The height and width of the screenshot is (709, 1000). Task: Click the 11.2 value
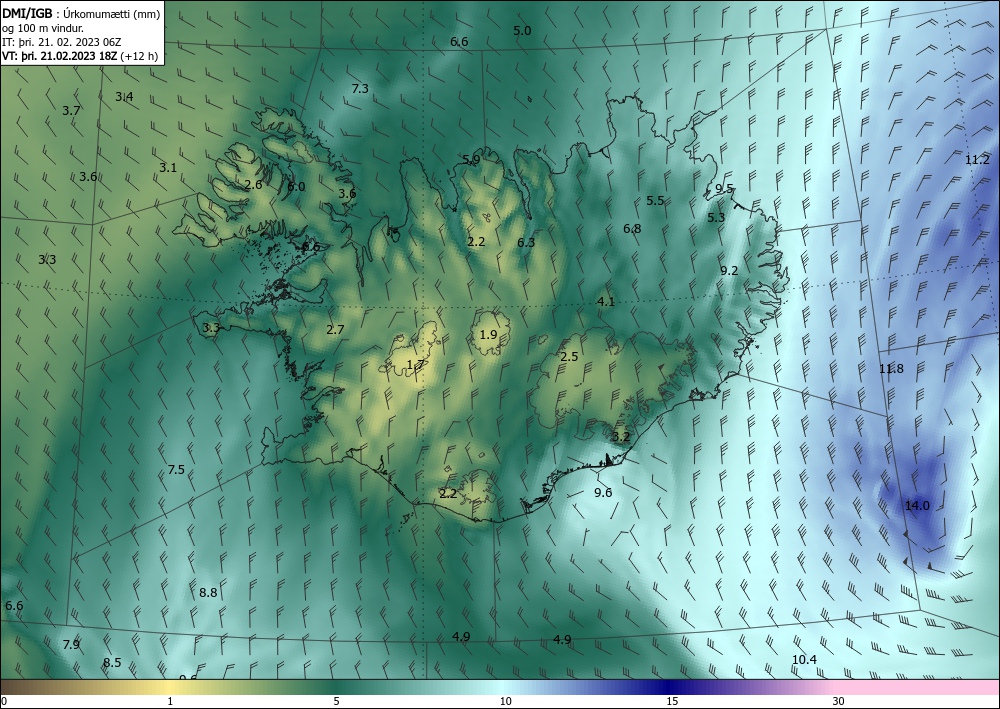tap(977, 160)
